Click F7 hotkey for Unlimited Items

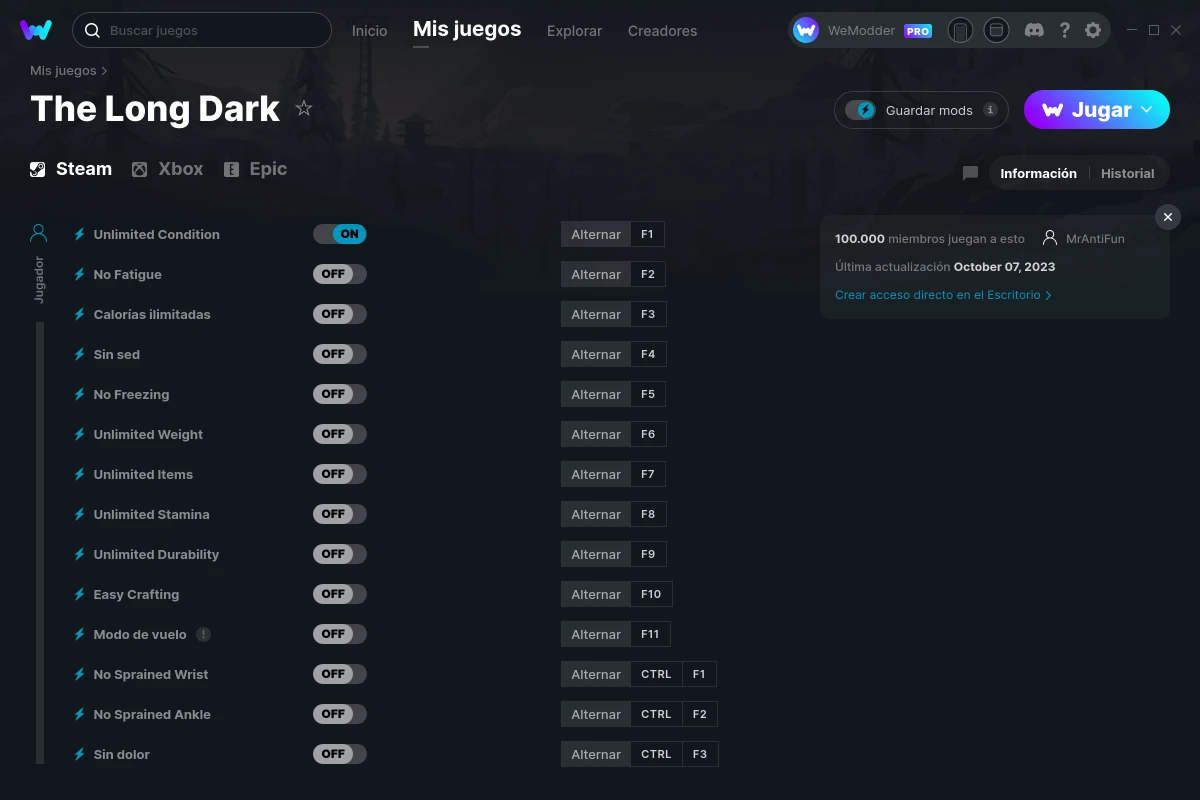click(648, 474)
